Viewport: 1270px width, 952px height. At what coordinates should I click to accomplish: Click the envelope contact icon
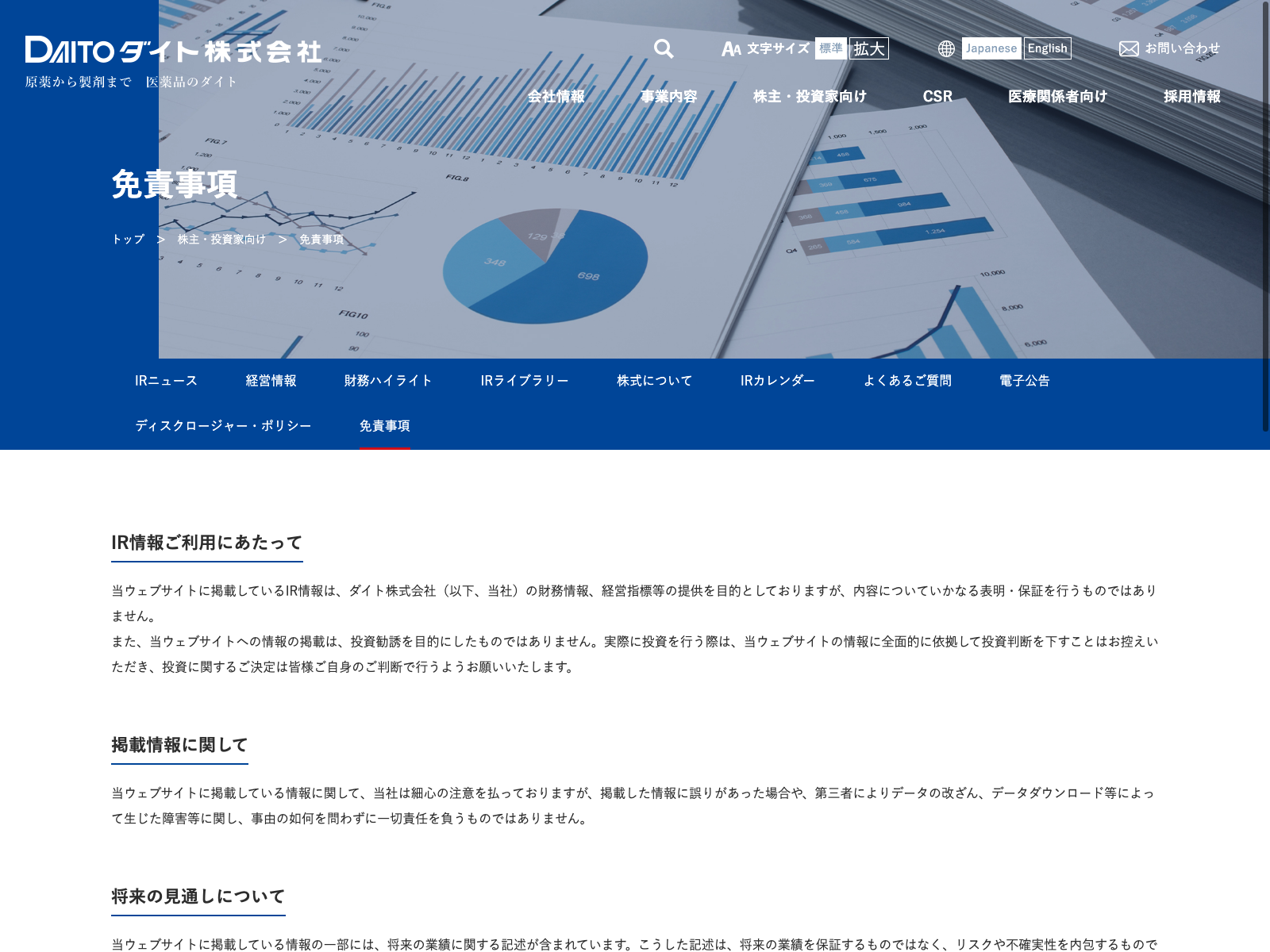click(1128, 49)
